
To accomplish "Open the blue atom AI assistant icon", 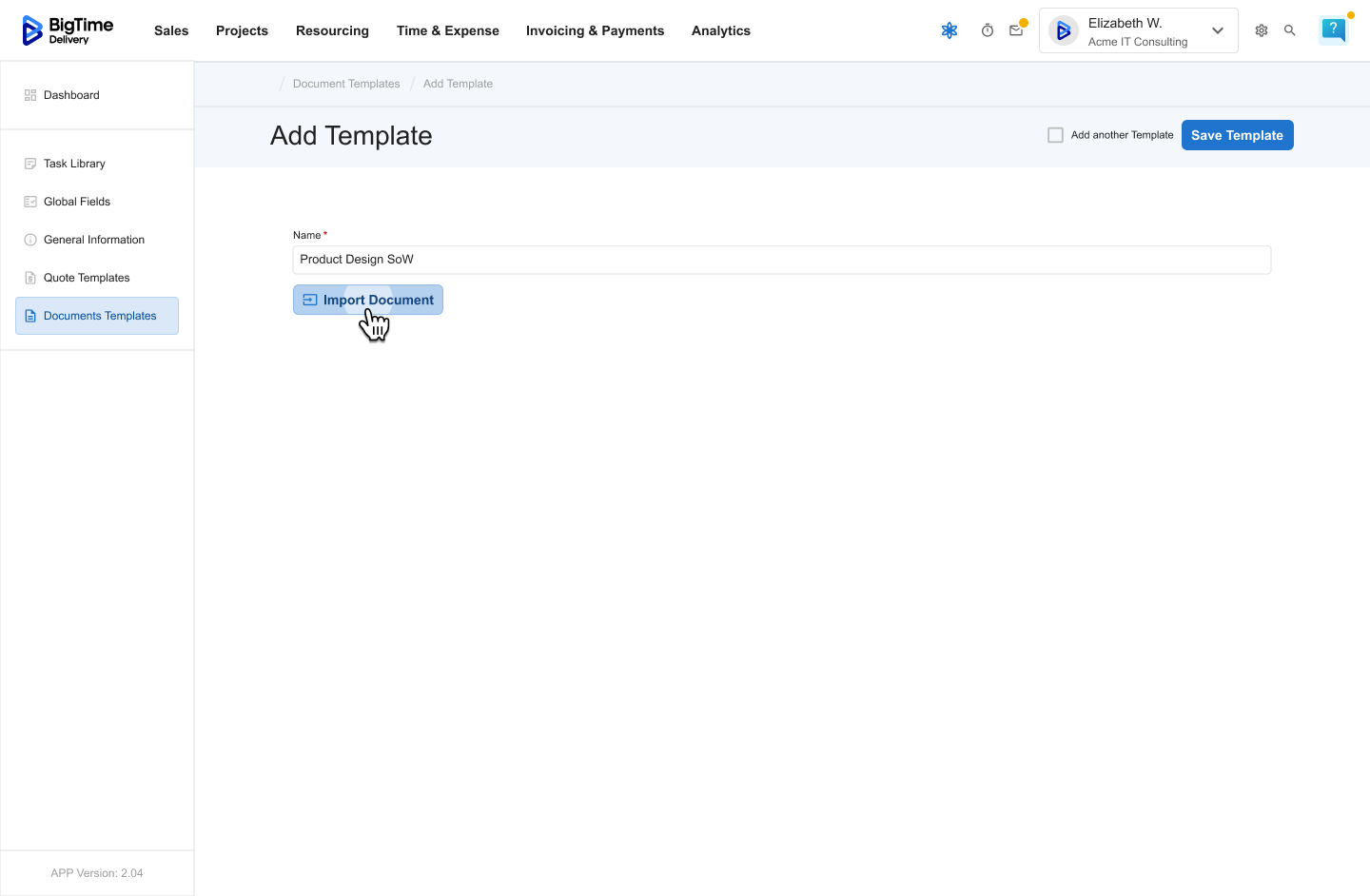I will 949,30.
